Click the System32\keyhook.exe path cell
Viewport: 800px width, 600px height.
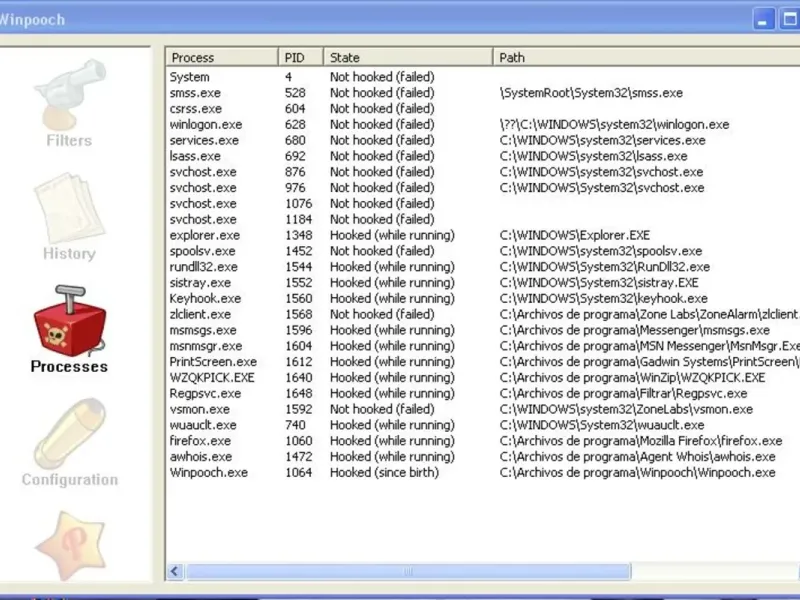[x=604, y=298]
